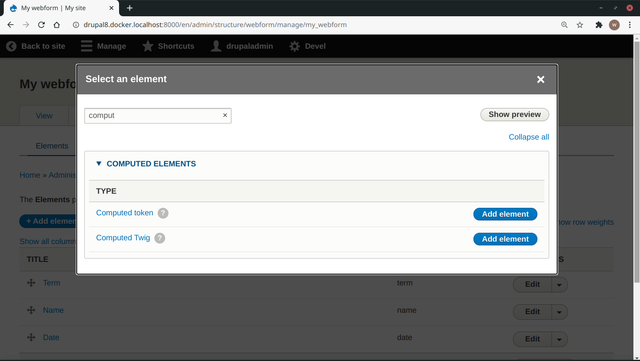The image size is (640, 361).
Task: Open the browser extensions puzzle icon
Action: [599, 25]
